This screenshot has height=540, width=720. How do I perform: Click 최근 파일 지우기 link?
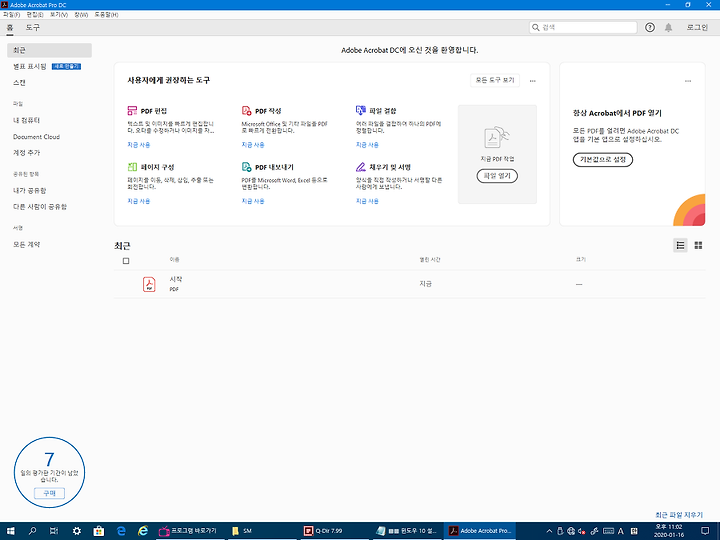point(679,515)
